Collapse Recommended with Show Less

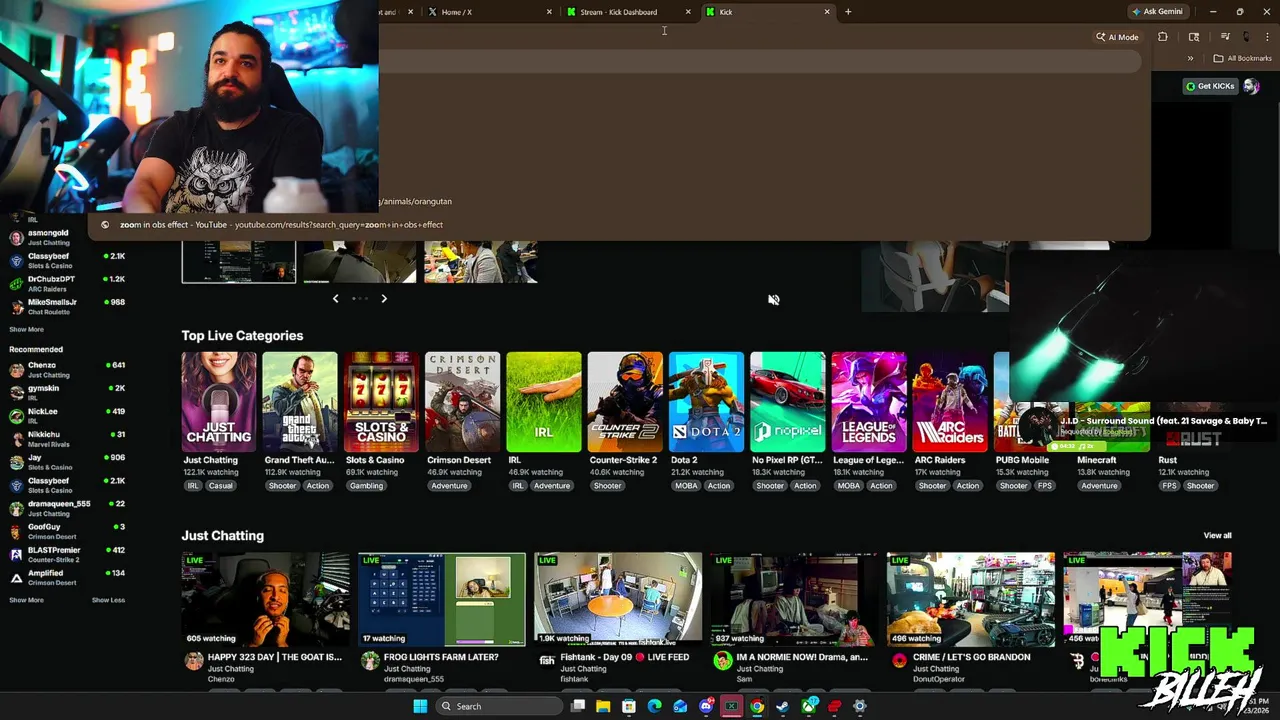[108, 600]
